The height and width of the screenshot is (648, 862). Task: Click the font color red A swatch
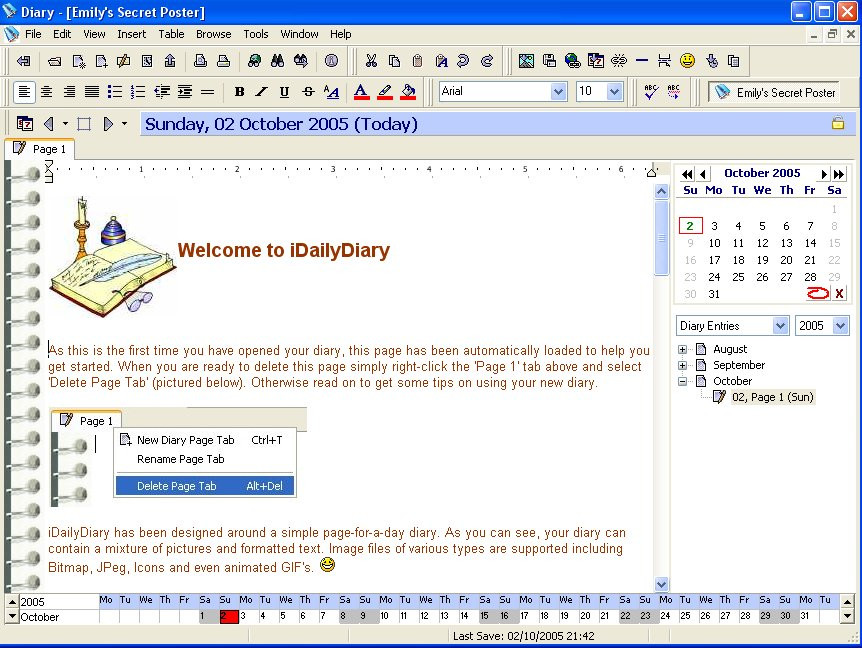click(x=361, y=92)
